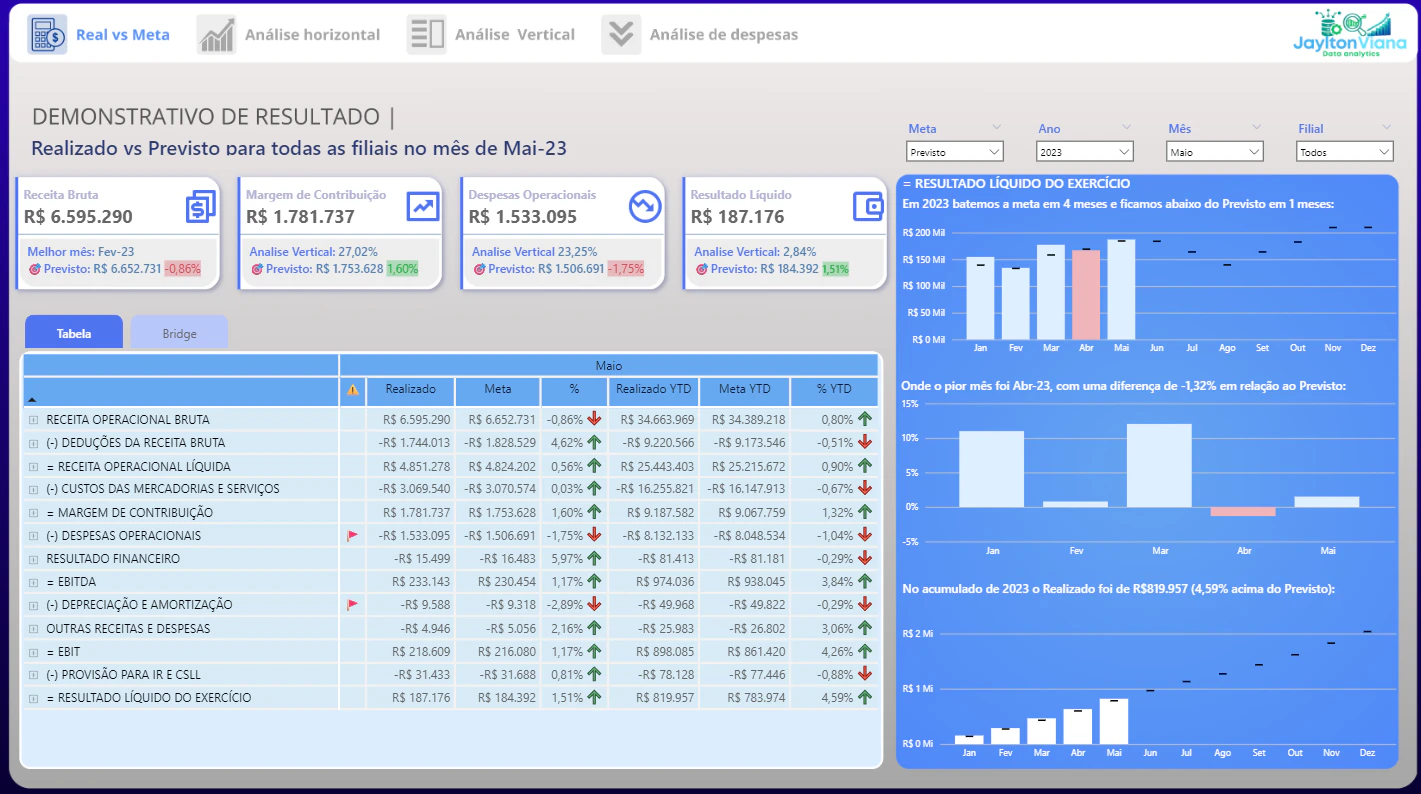Click the Análise Vertical layout icon

pos(427,34)
